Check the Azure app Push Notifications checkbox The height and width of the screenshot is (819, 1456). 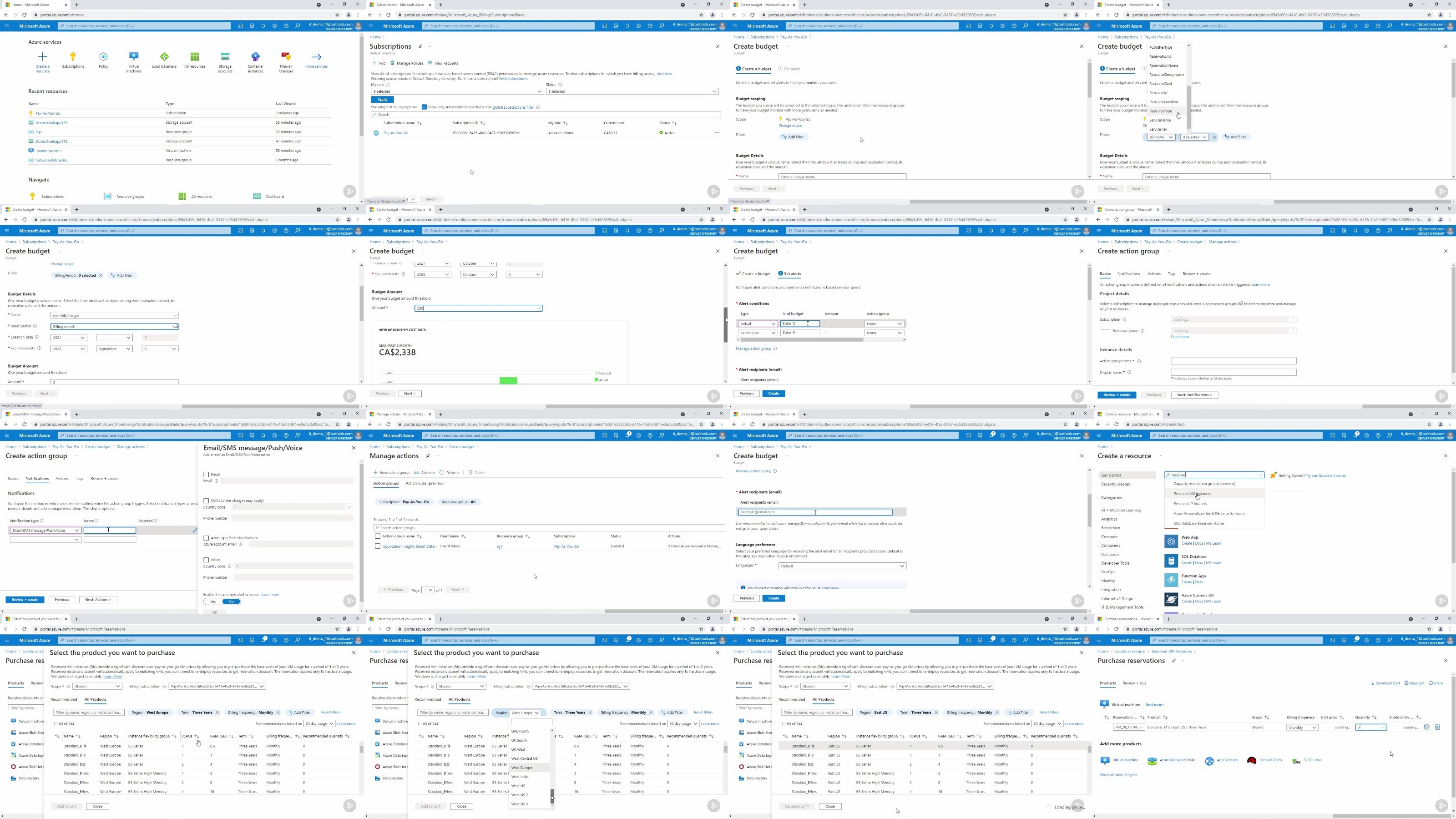click(206, 538)
